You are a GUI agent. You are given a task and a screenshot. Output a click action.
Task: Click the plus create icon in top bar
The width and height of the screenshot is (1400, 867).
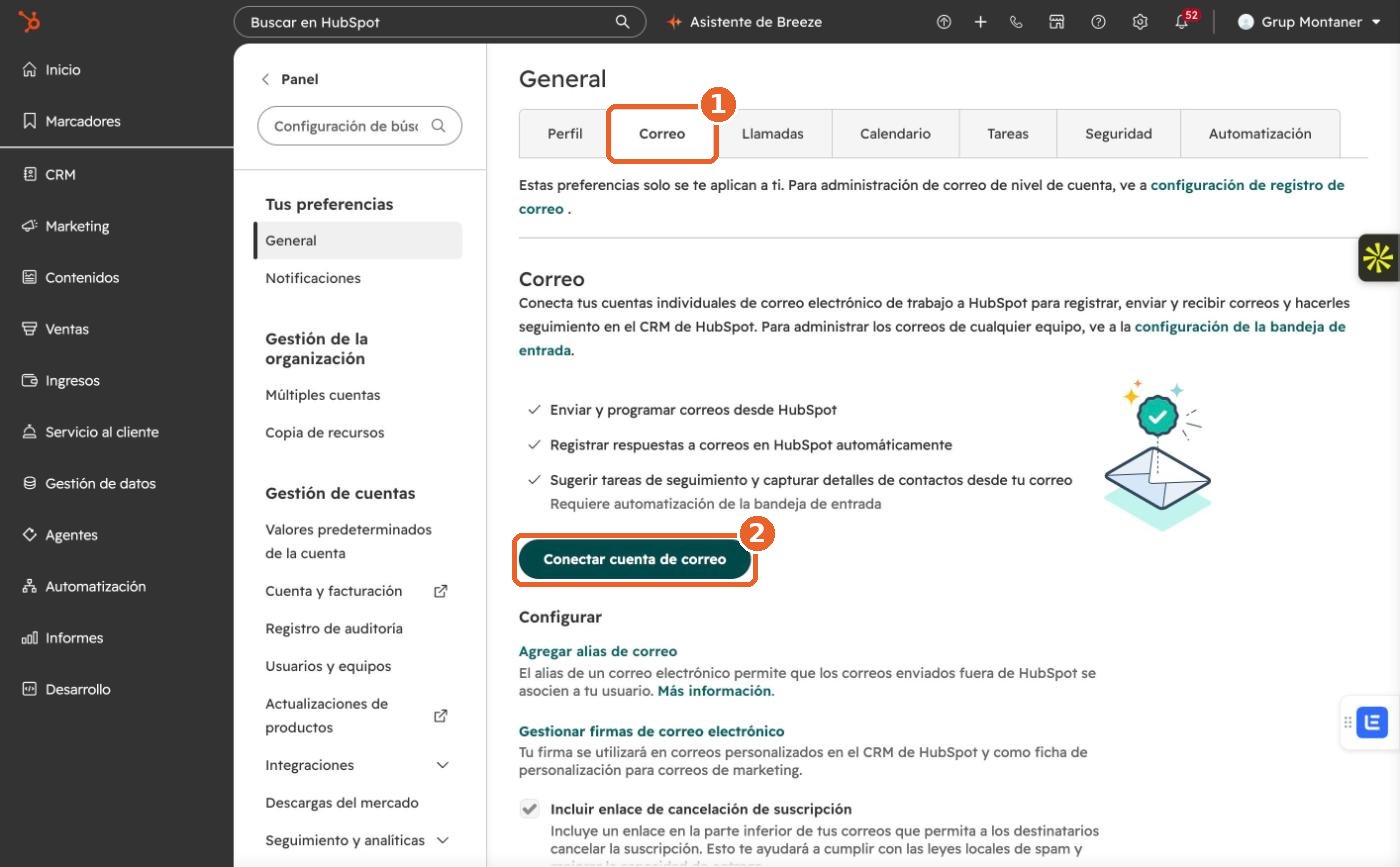[x=980, y=22]
